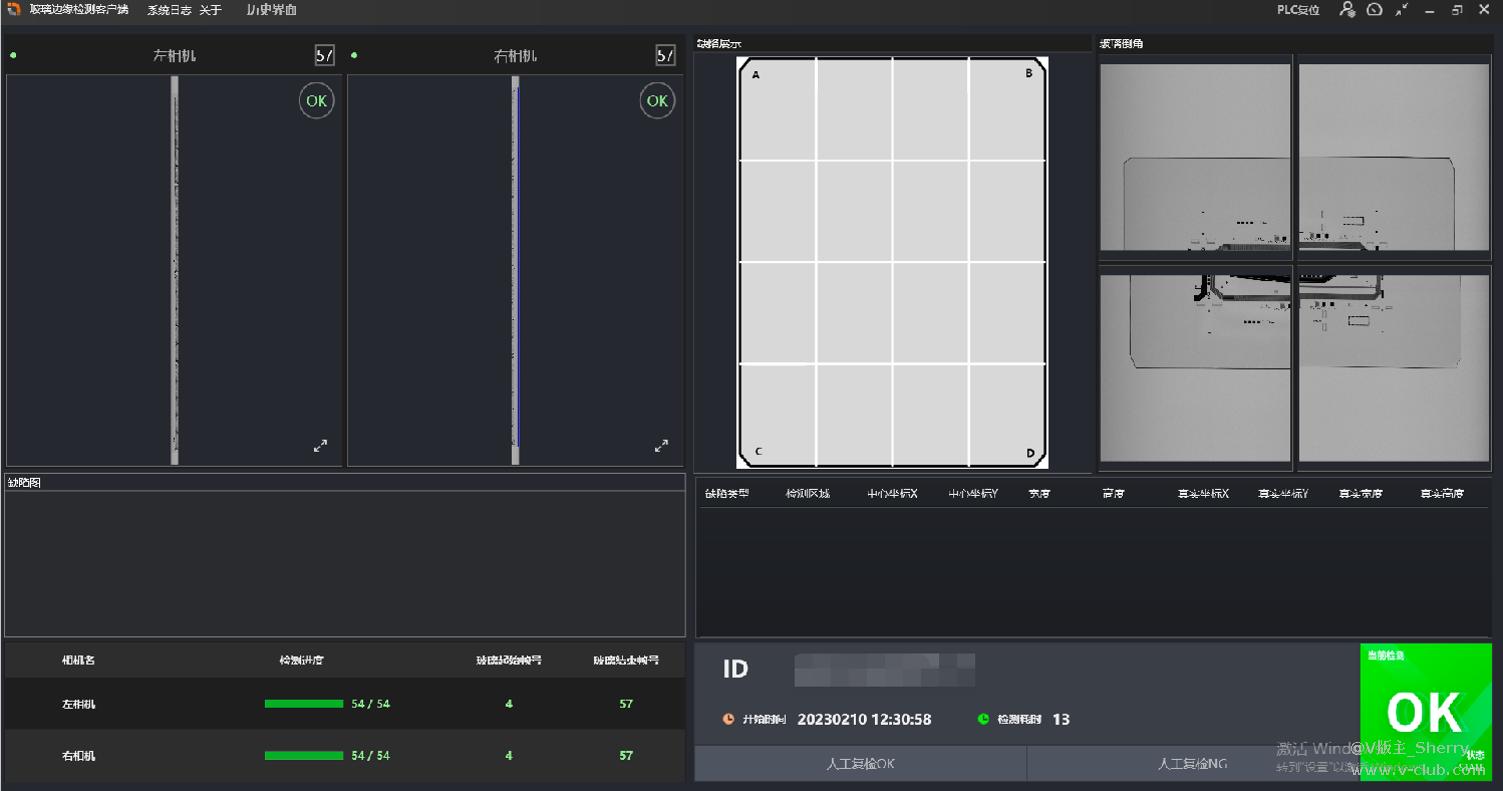Open the top-left glass corner thumbnail
This screenshot has height=791, width=1503.
coord(1195,157)
